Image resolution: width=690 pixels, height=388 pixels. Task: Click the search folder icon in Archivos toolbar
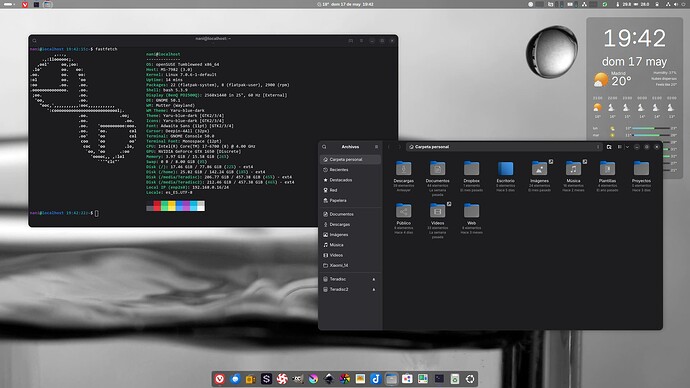click(x=609, y=147)
